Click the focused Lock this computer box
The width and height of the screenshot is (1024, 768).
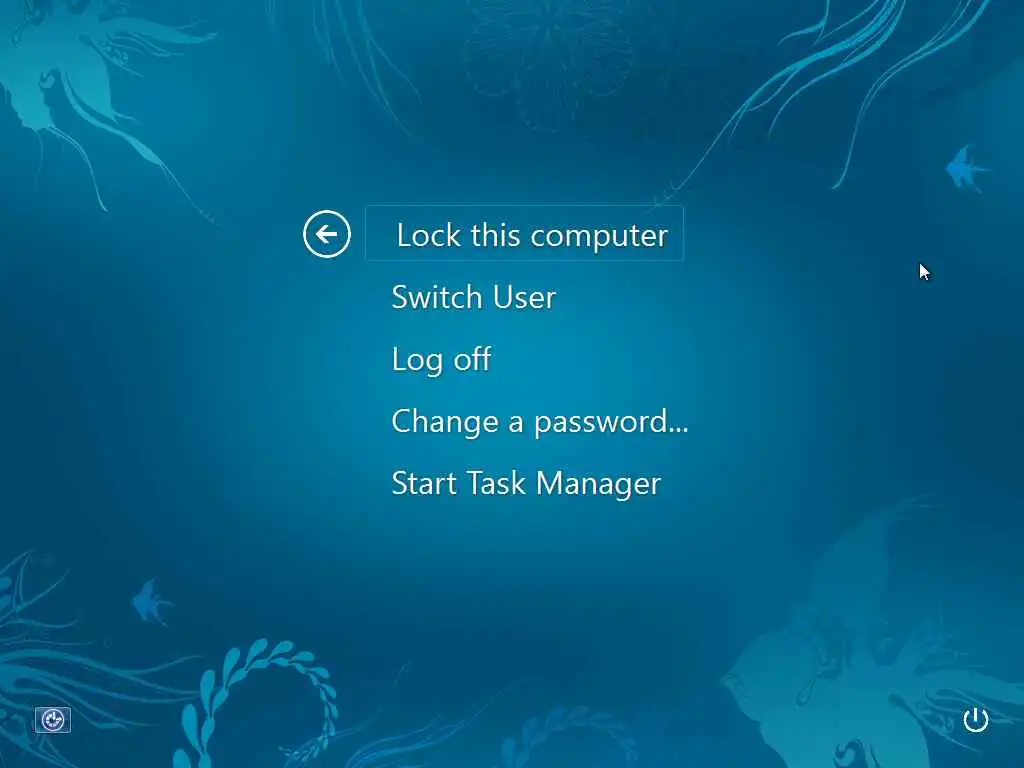tap(524, 234)
